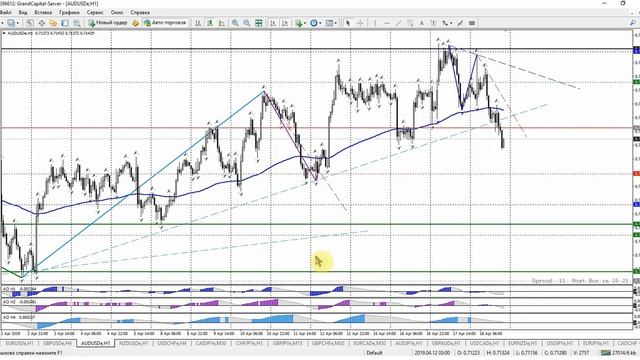Toggle chart auto scroll

pyautogui.click(x=273, y=23)
